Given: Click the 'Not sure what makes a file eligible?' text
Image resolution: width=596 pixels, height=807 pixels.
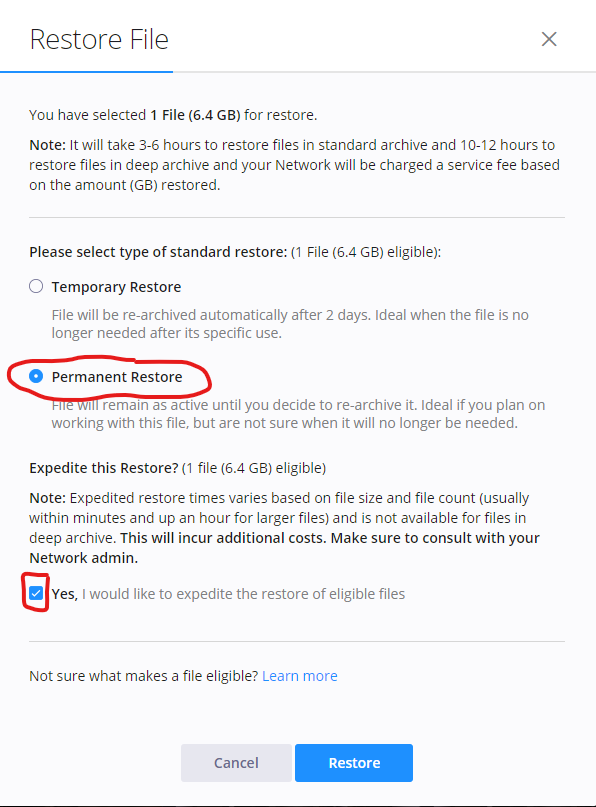Looking at the screenshot, I should coord(144,676).
